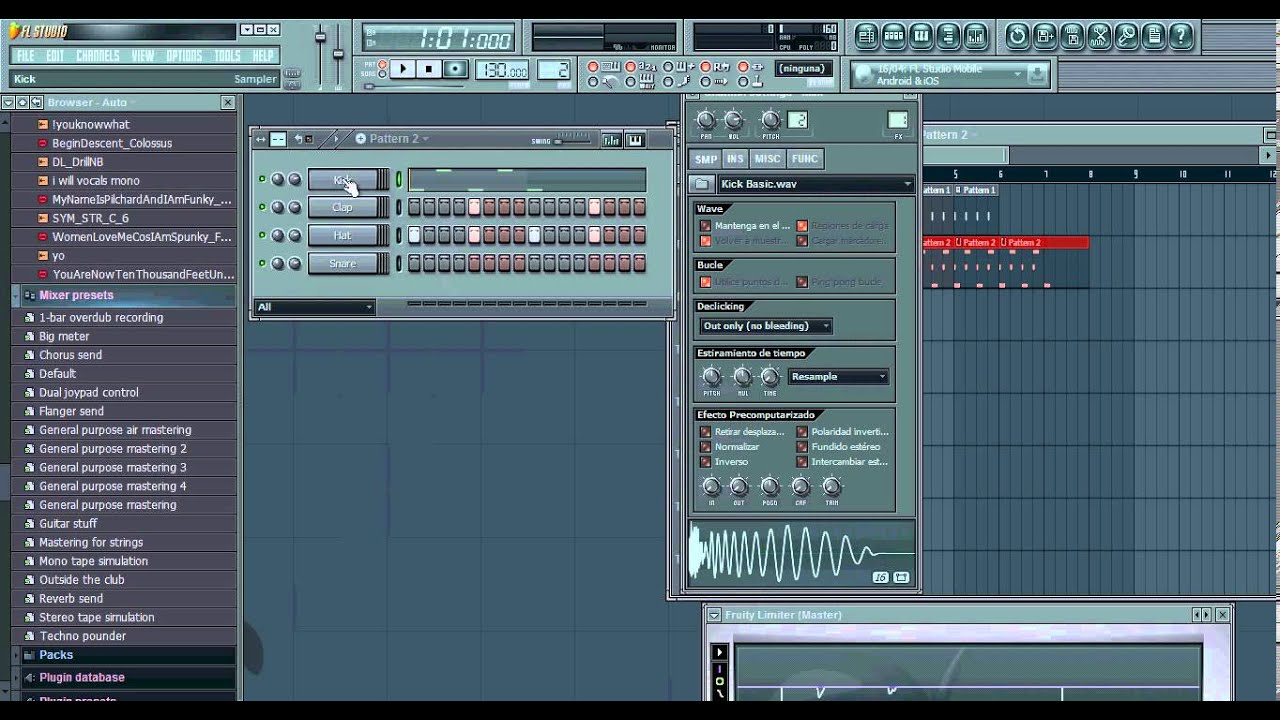Image resolution: width=1280 pixels, height=720 pixels.
Task: Click the Undo history toolbar icon
Action: [x=1017, y=37]
